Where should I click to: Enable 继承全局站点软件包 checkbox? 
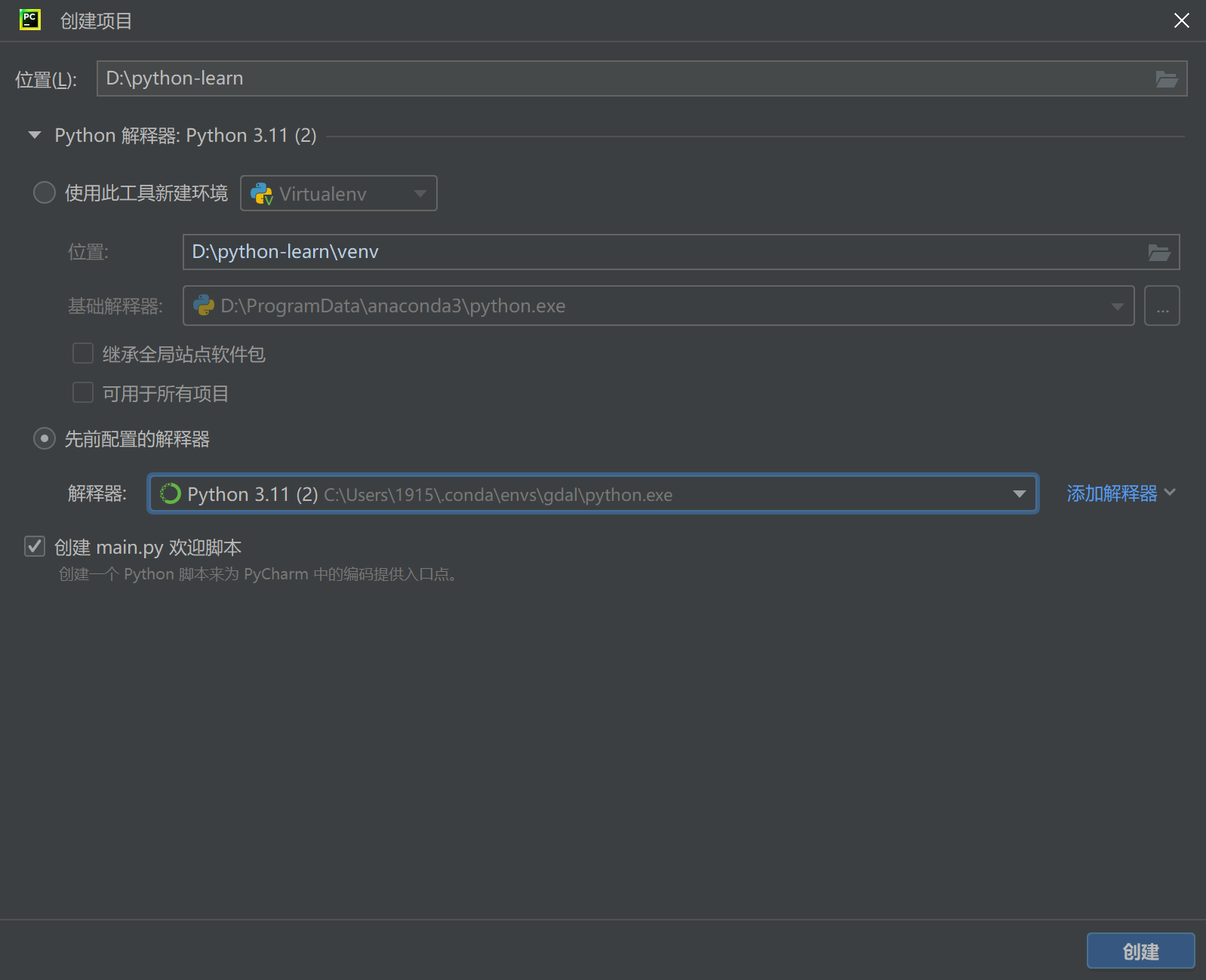[x=83, y=353]
